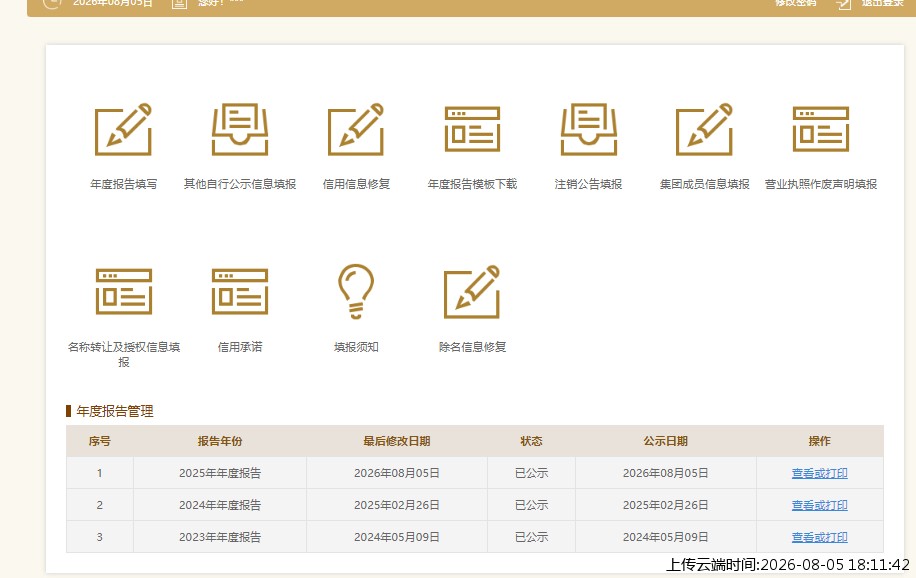Screen dimensions: 916x578
Task: Select 公示日期 value 2025年02月26日 in row 2
Action: click(x=665, y=505)
